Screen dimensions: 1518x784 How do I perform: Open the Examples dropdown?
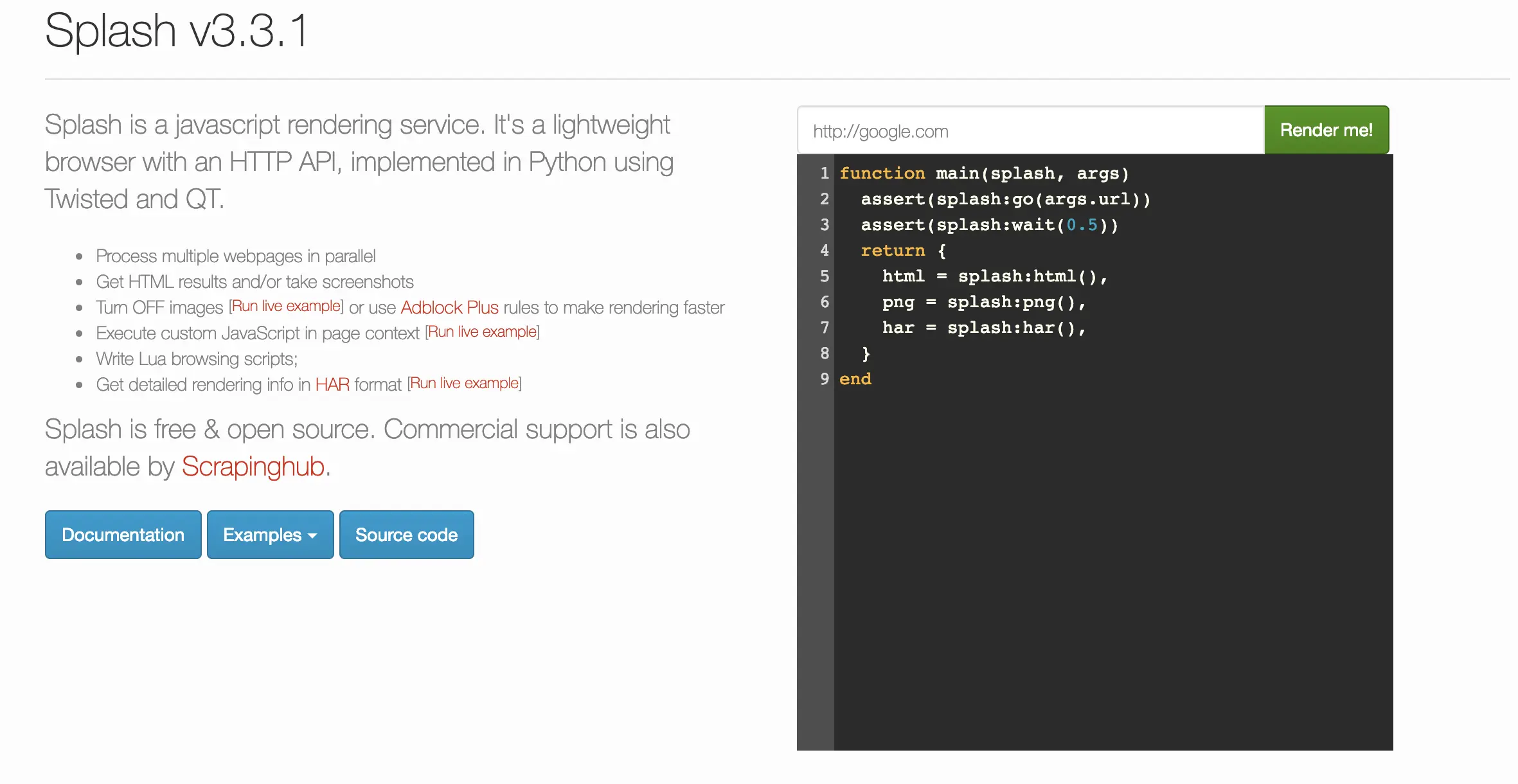[x=270, y=535]
